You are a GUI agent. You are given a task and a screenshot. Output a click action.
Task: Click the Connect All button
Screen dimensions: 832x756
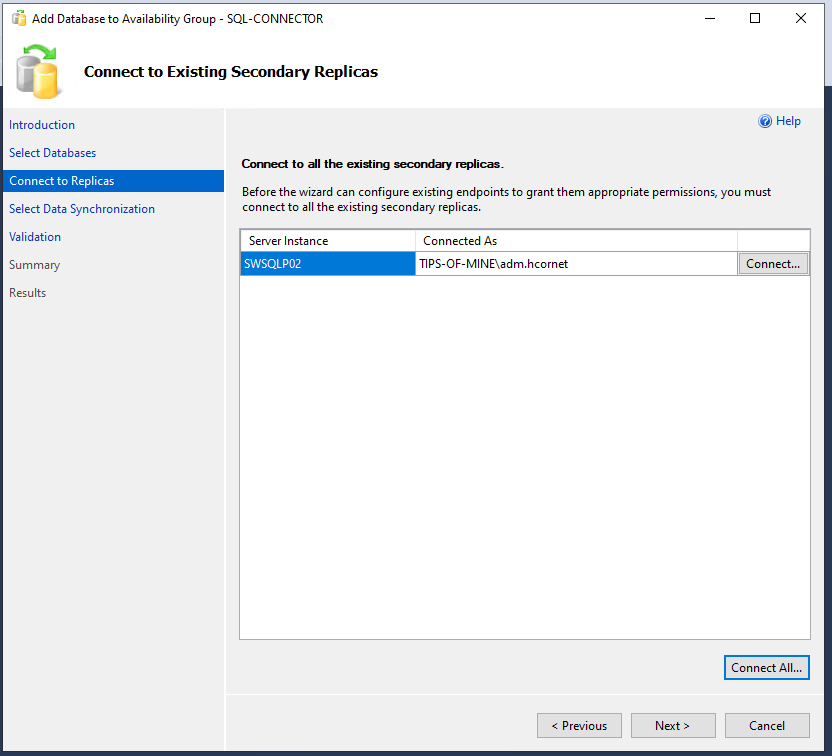(766, 668)
